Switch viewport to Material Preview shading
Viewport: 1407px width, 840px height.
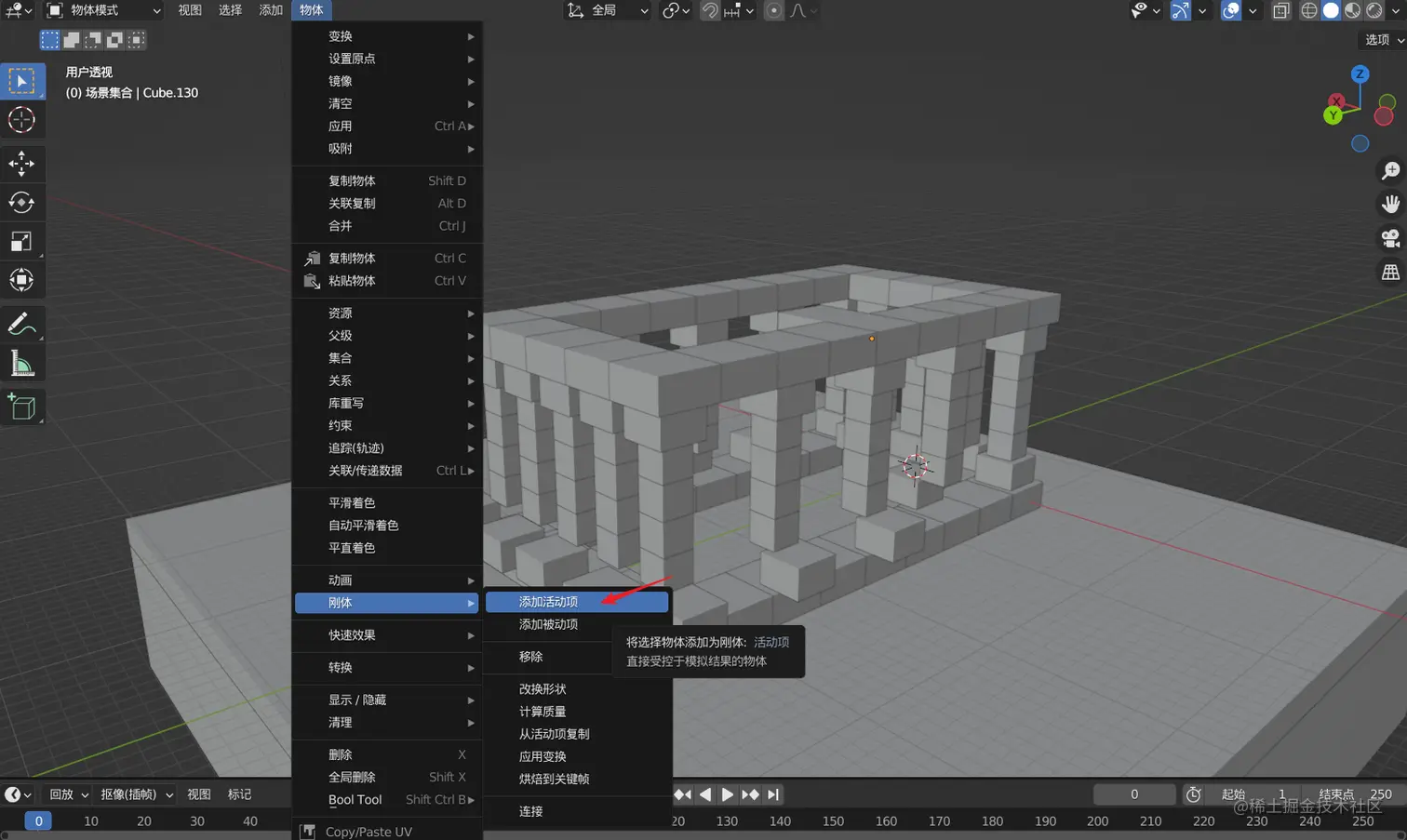(1354, 10)
